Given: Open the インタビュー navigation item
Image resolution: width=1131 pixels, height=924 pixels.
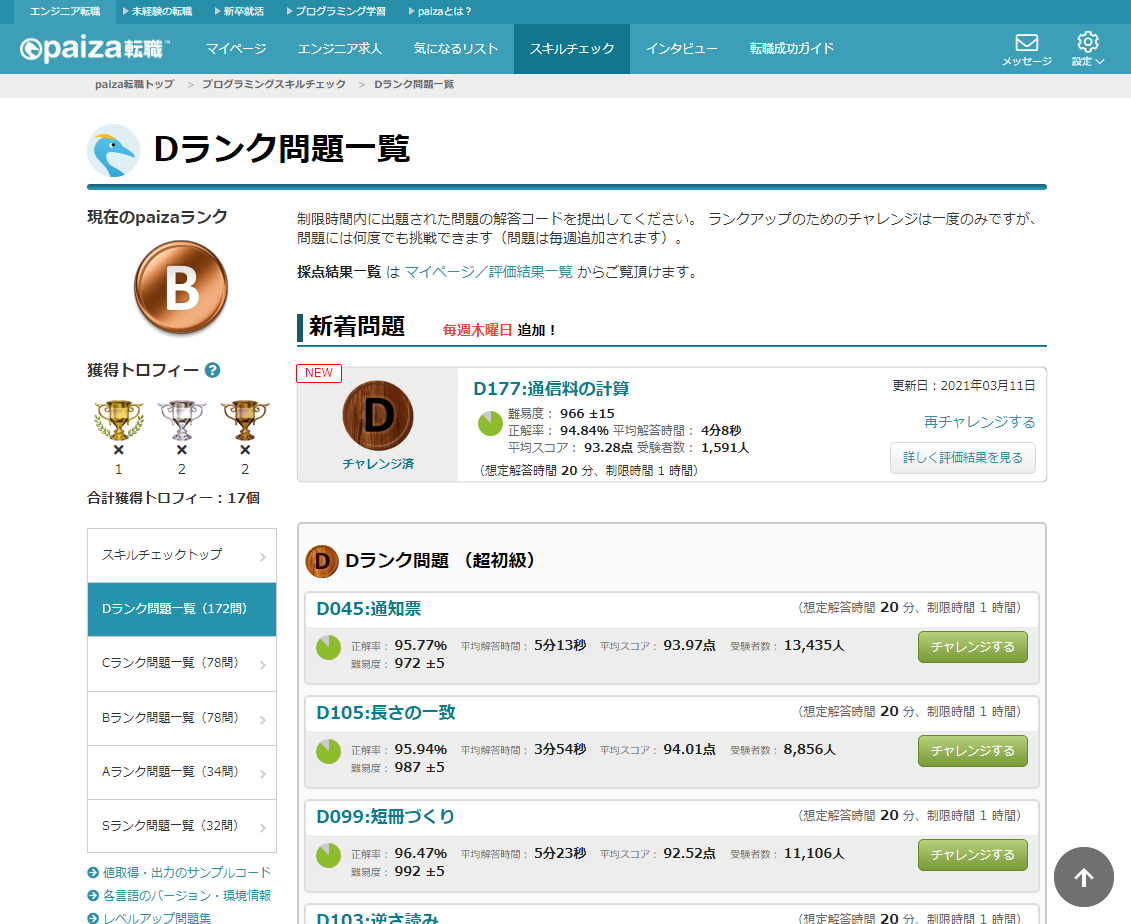Looking at the screenshot, I should tap(681, 49).
